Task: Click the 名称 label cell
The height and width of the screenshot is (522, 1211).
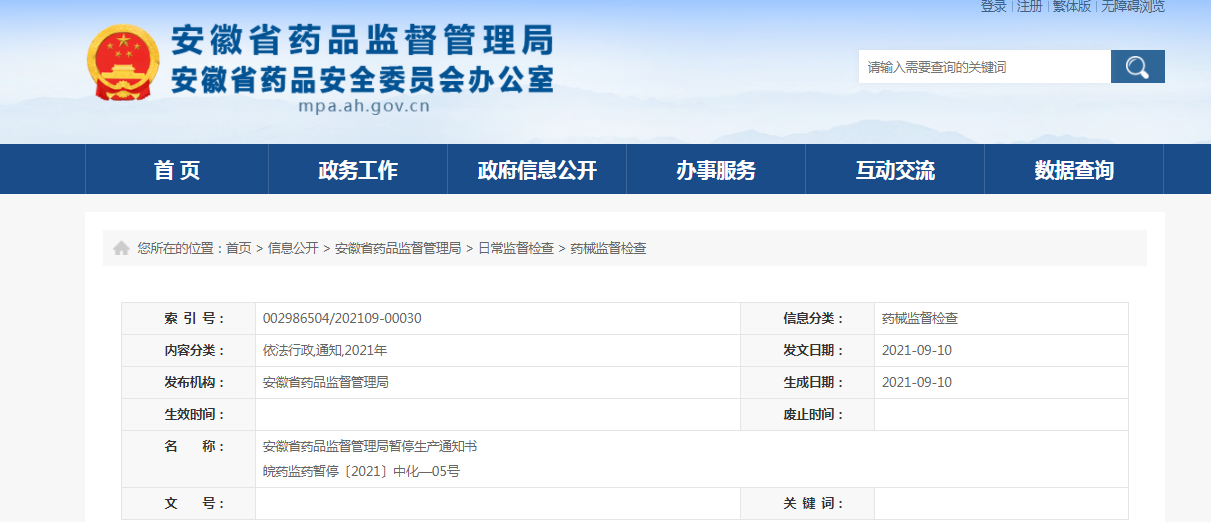Action: [189, 459]
